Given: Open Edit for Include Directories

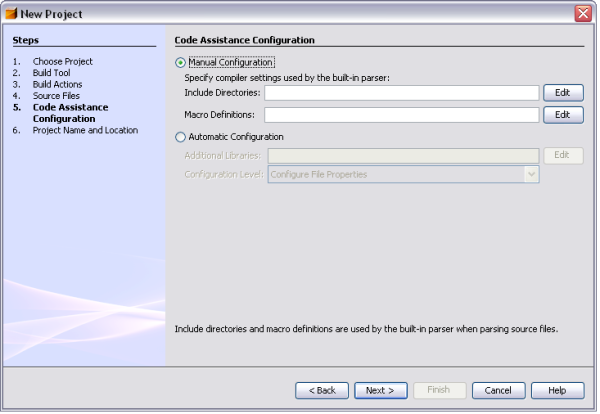Looking at the screenshot, I should pyautogui.click(x=564, y=93).
